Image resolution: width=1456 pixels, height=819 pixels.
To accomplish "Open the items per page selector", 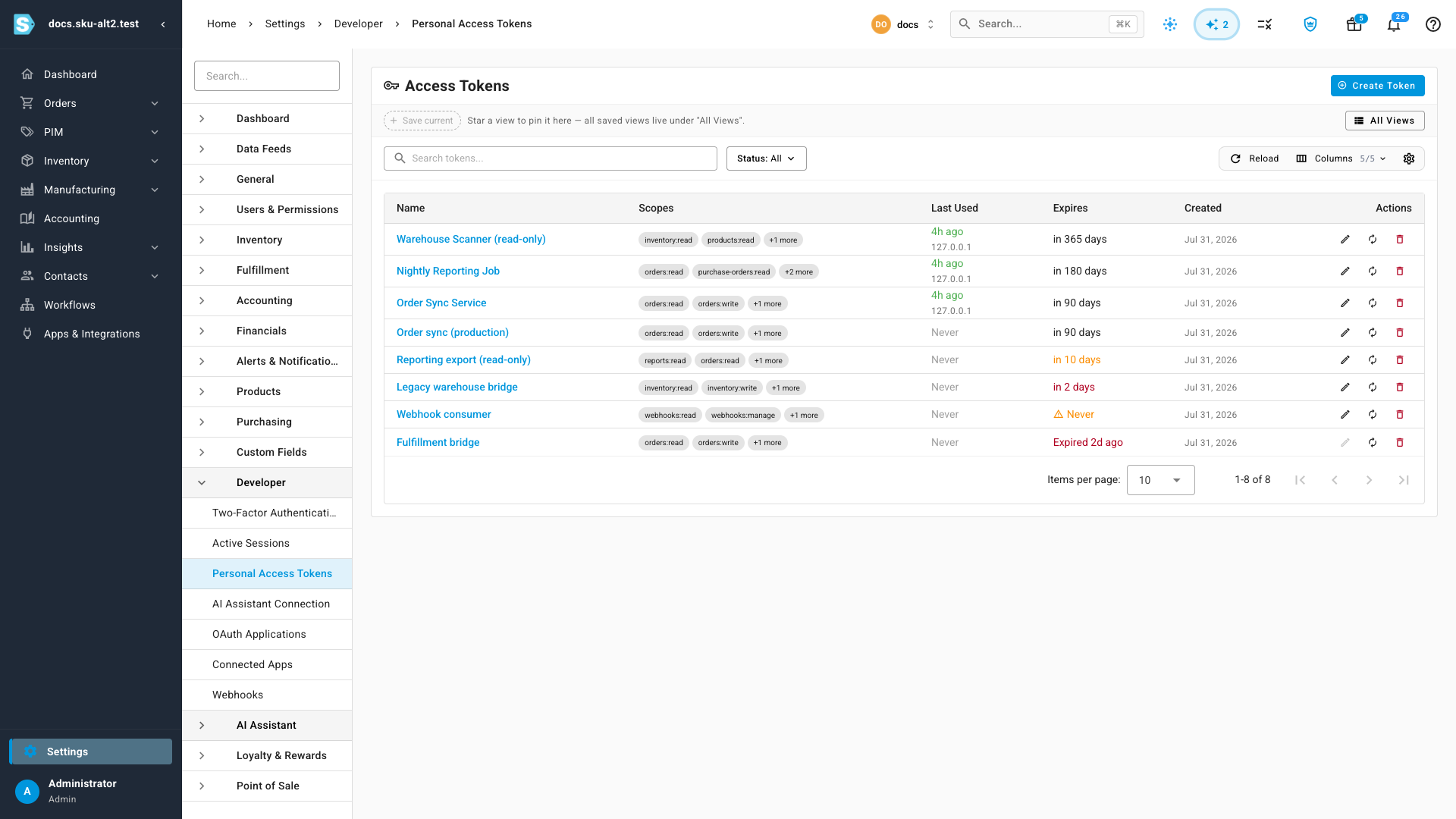I will [1160, 480].
